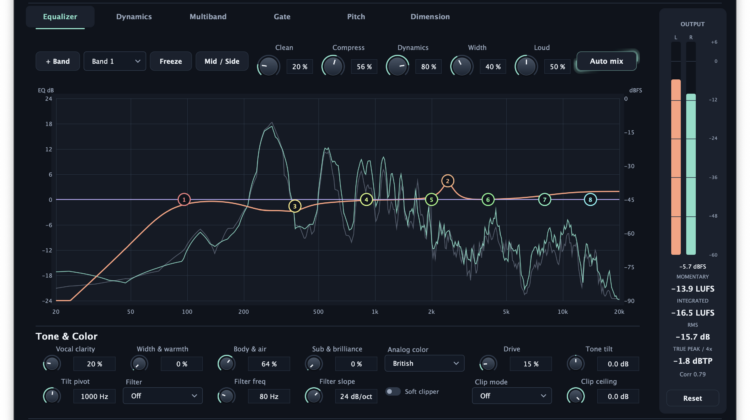
Task: Click the Drive knob
Action: pyautogui.click(x=488, y=364)
